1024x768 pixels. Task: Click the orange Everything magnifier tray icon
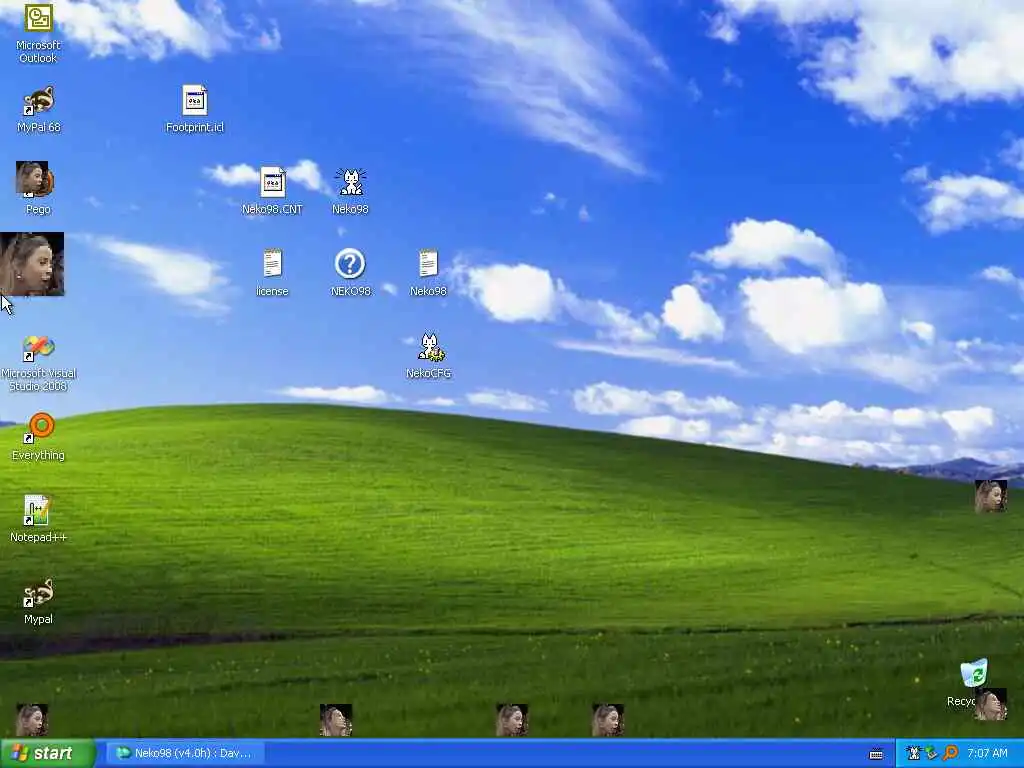click(x=950, y=753)
